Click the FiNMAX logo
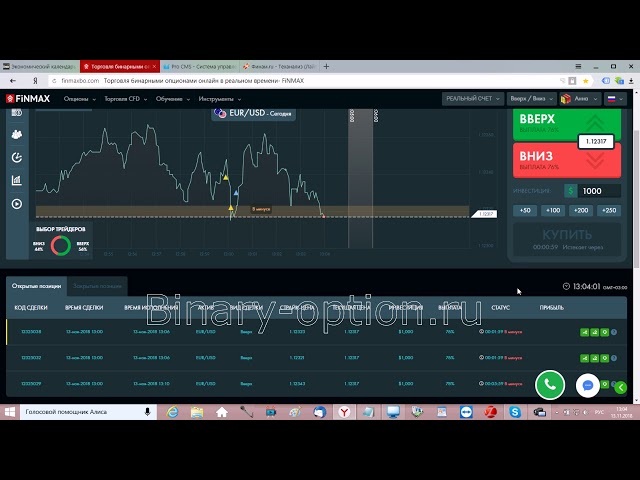Viewport: 640px width, 480px height. click(x=28, y=99)
